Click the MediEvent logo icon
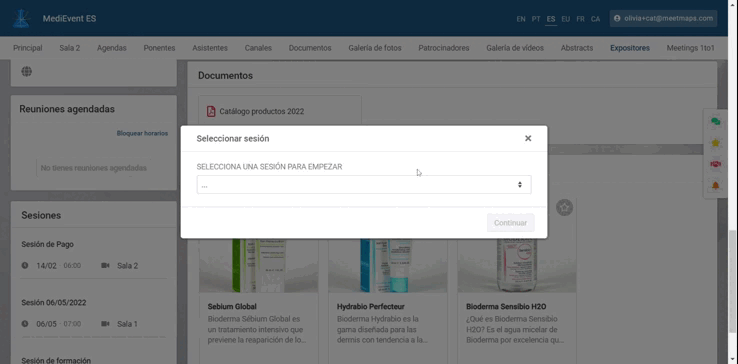 [21, 18]
